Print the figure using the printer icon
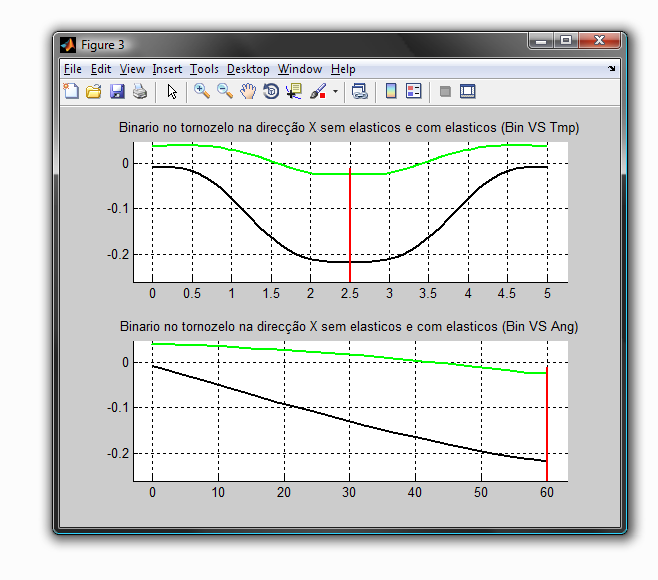This screenshot has height=580, width=658. pyautogui.click(x=140, y=92)
